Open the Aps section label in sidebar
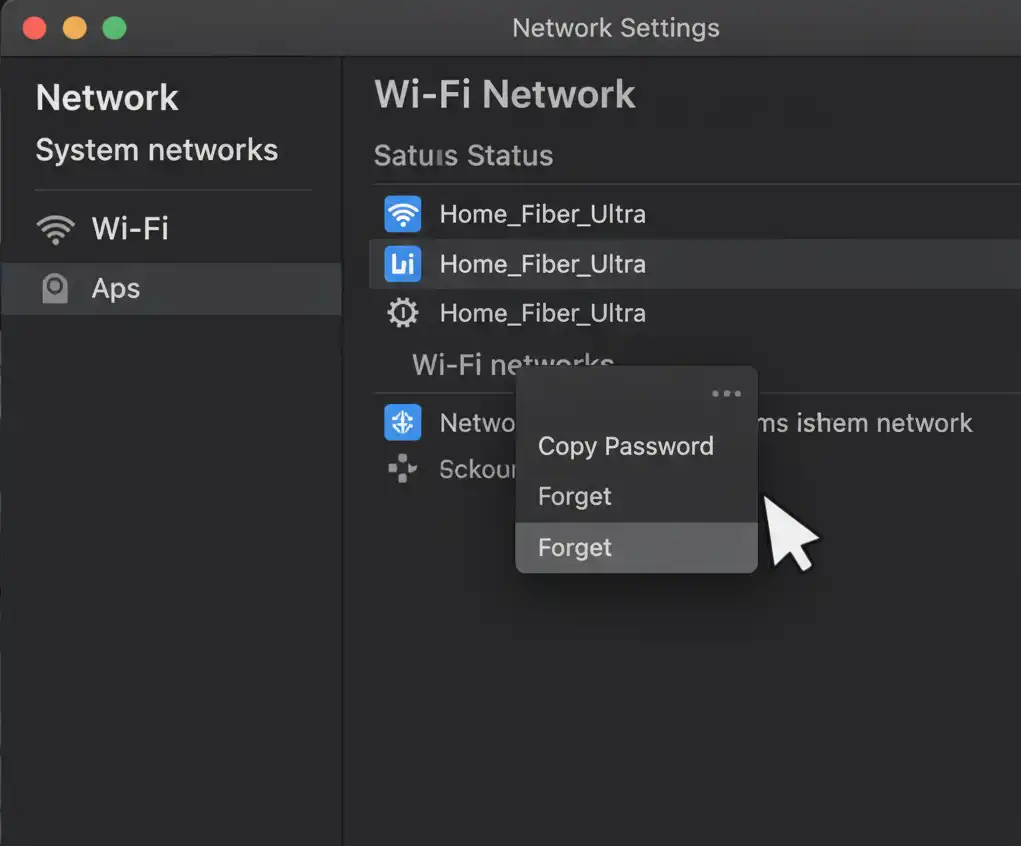 116,289
